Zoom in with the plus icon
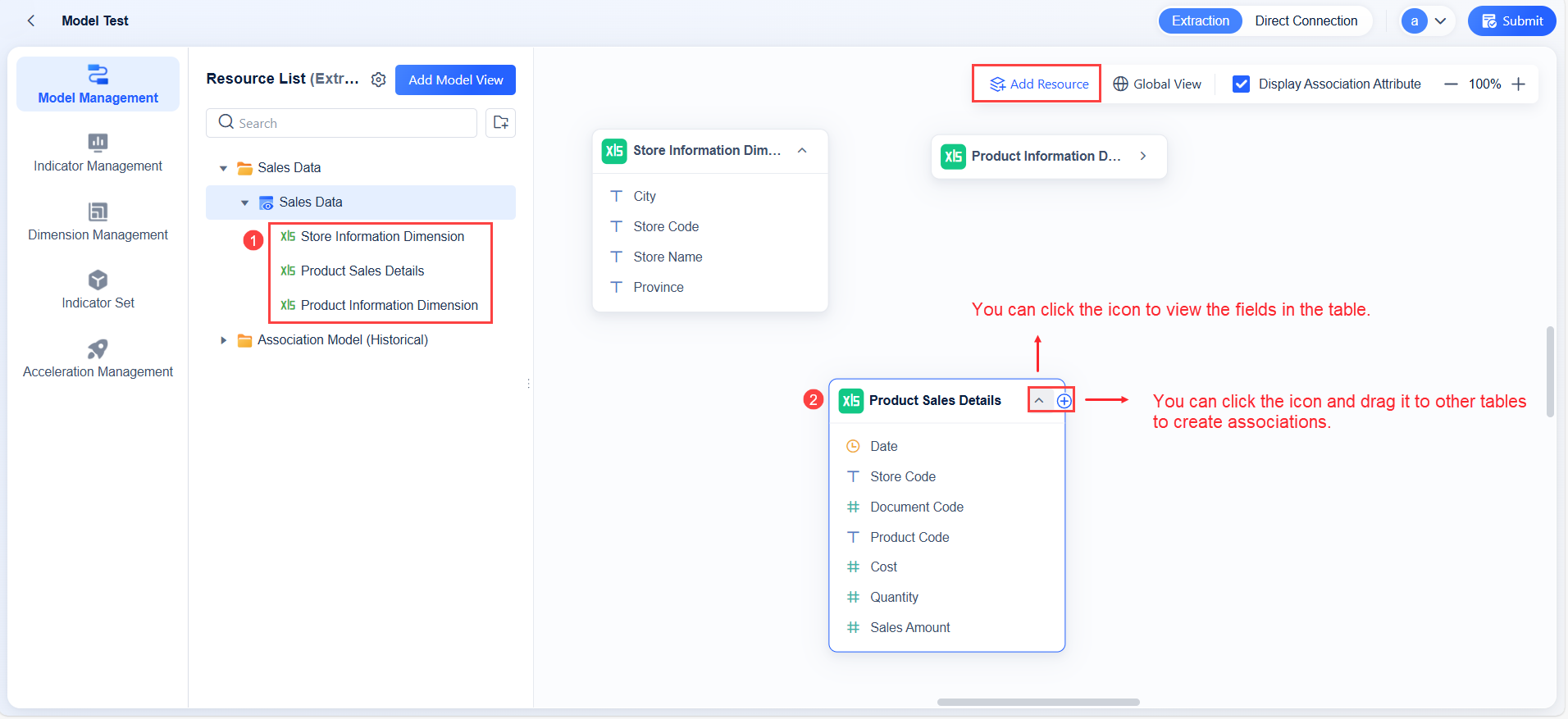 1519,84
